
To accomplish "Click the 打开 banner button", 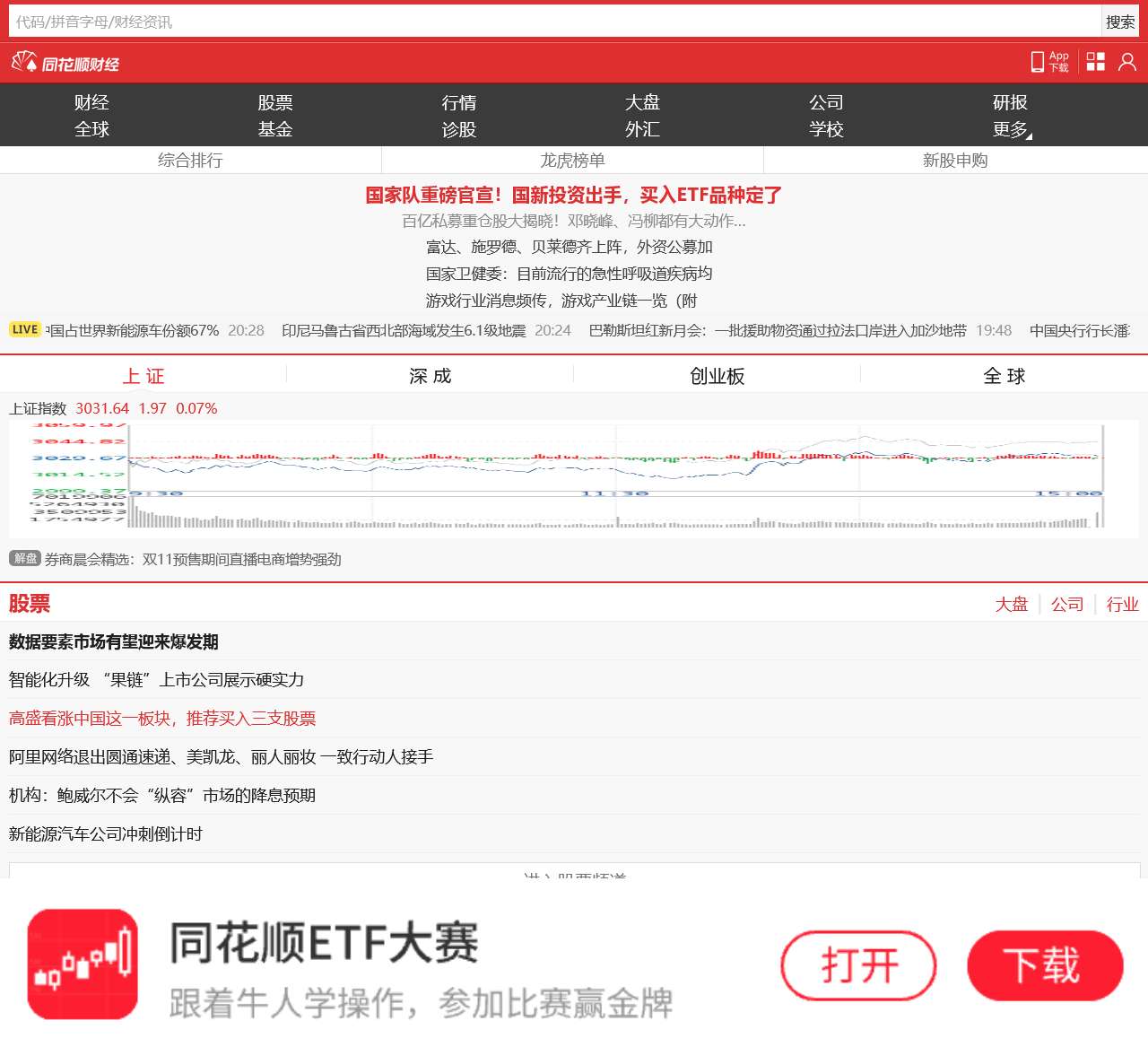I will tap(859, 965).
